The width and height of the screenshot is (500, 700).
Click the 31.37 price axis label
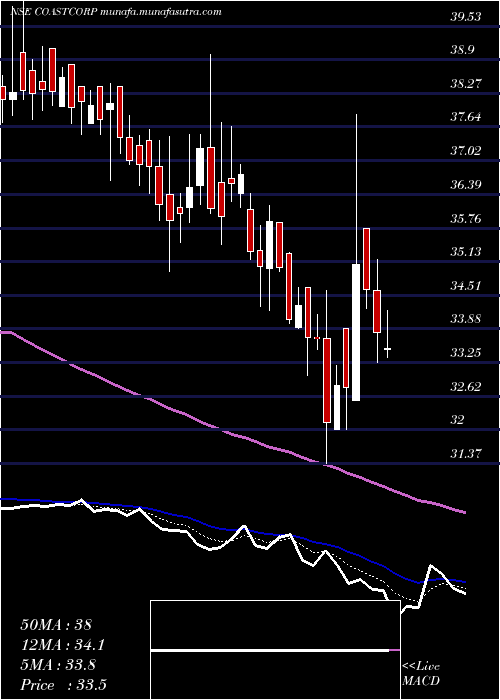[466, 454]
